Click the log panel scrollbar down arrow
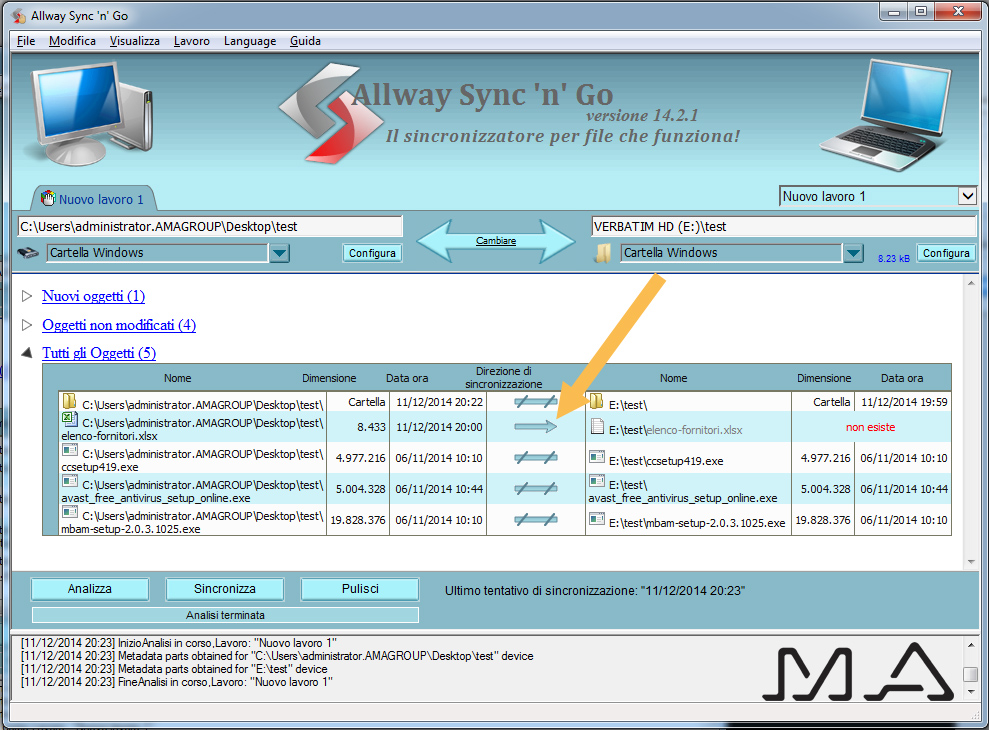The height and width of the screenshot is (730, 989). point(971,692)
